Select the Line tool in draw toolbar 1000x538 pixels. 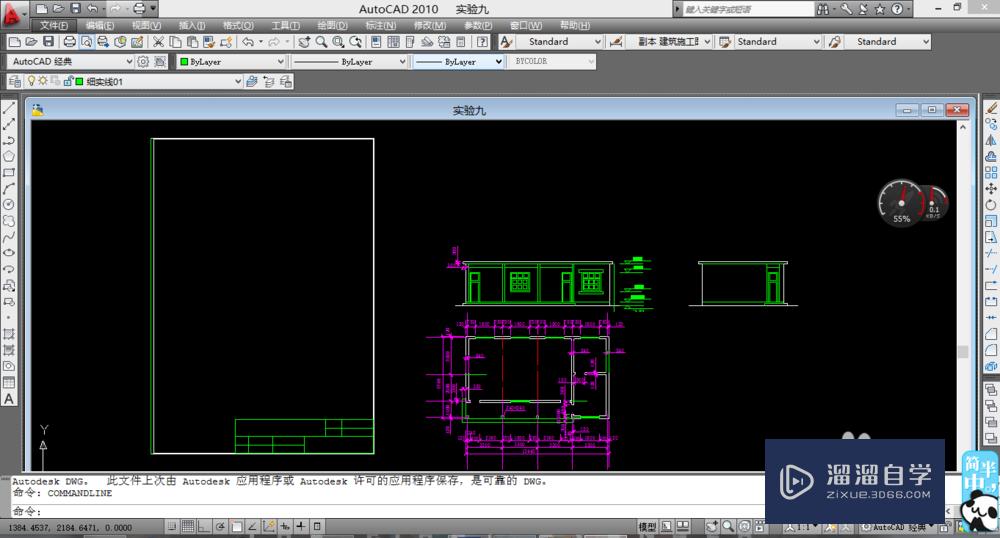pos(9,108)
